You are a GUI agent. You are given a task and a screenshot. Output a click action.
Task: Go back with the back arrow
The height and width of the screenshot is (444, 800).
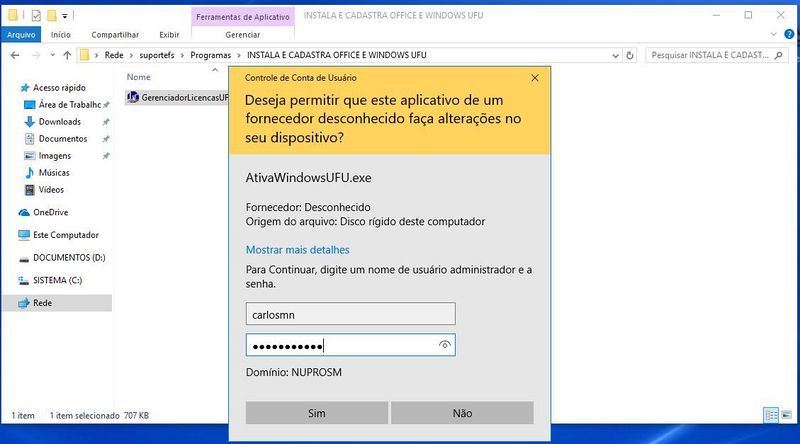coord(15,55)
